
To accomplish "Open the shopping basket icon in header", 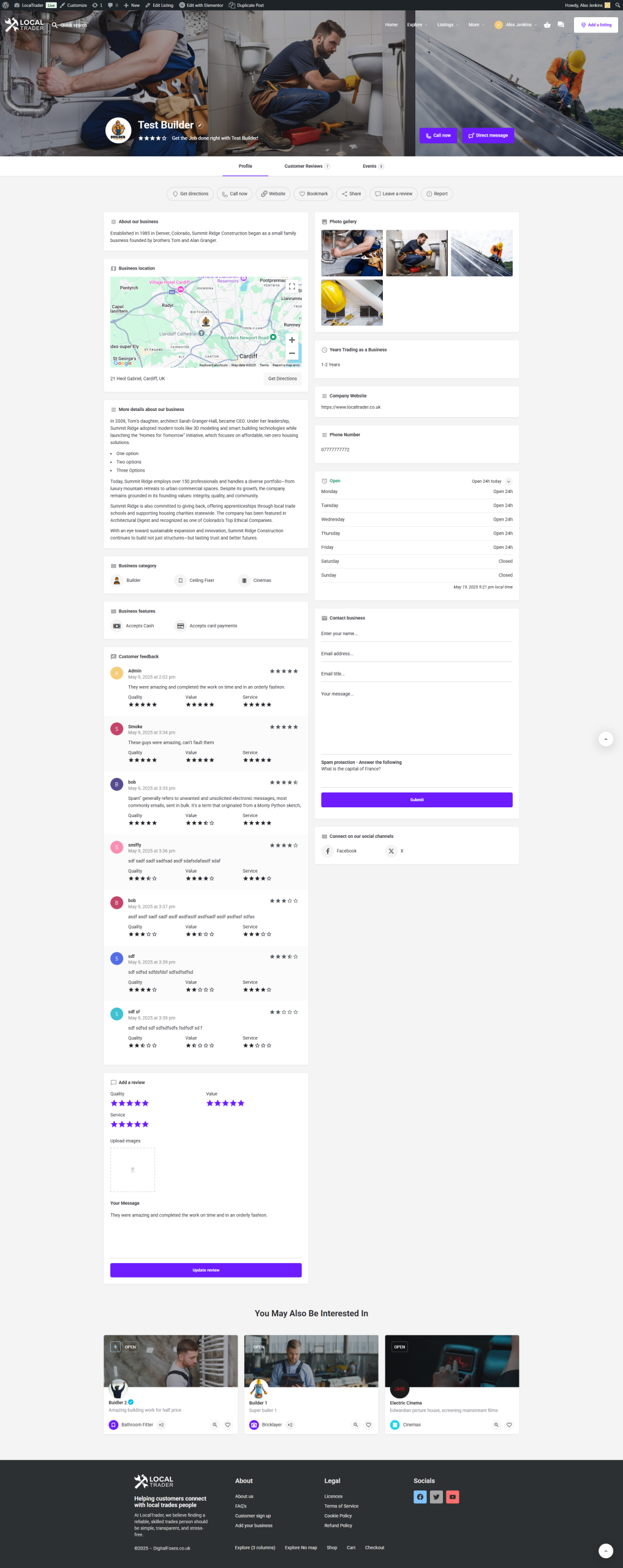I will tap(547, 25).
